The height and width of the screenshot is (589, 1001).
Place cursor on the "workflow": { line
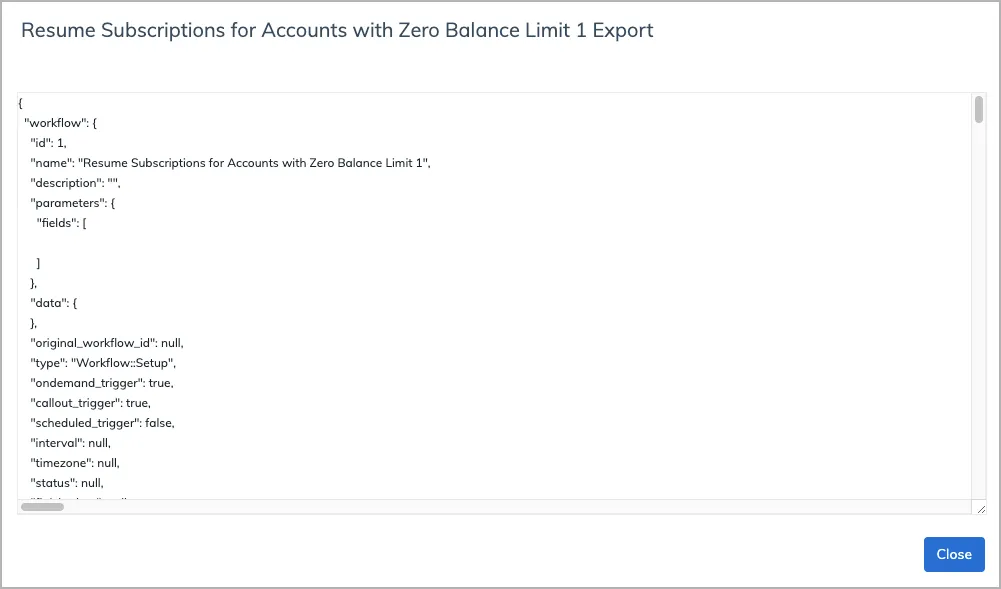[61, 123]
